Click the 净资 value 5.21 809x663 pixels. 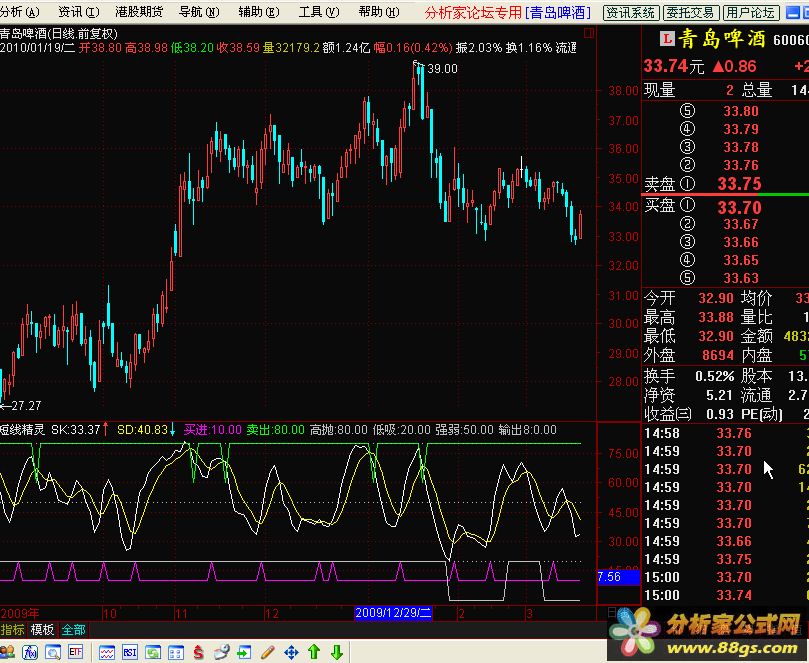click(x=719, y=395)
